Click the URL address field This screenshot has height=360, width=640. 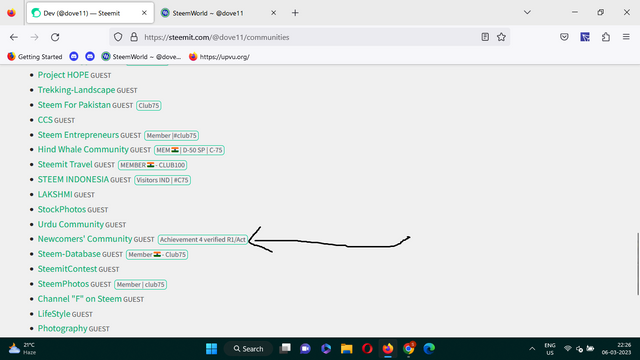(310, 37)
